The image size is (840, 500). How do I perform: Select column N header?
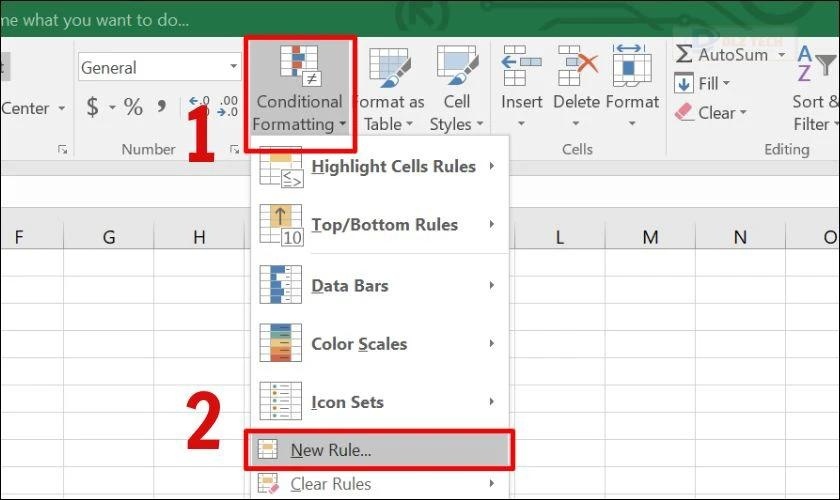click(740, 236)
